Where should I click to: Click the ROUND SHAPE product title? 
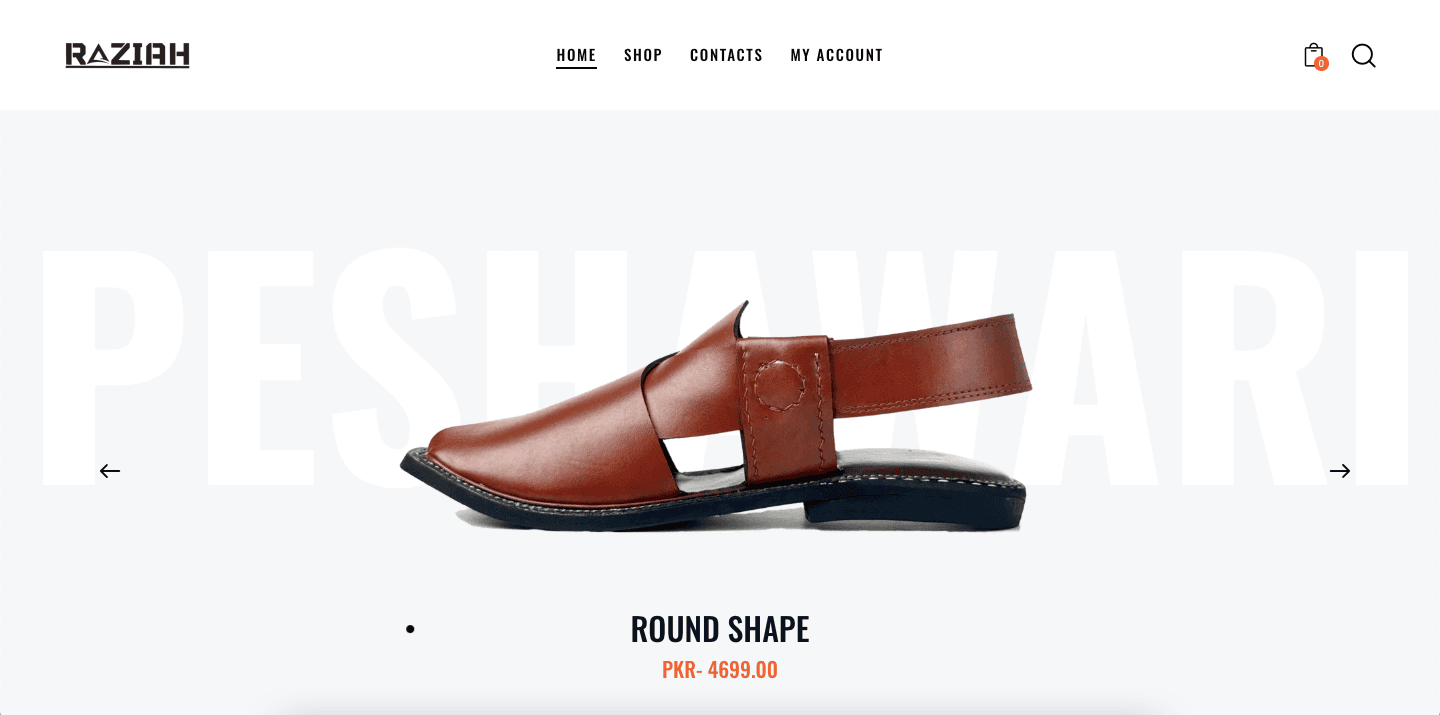720,629
